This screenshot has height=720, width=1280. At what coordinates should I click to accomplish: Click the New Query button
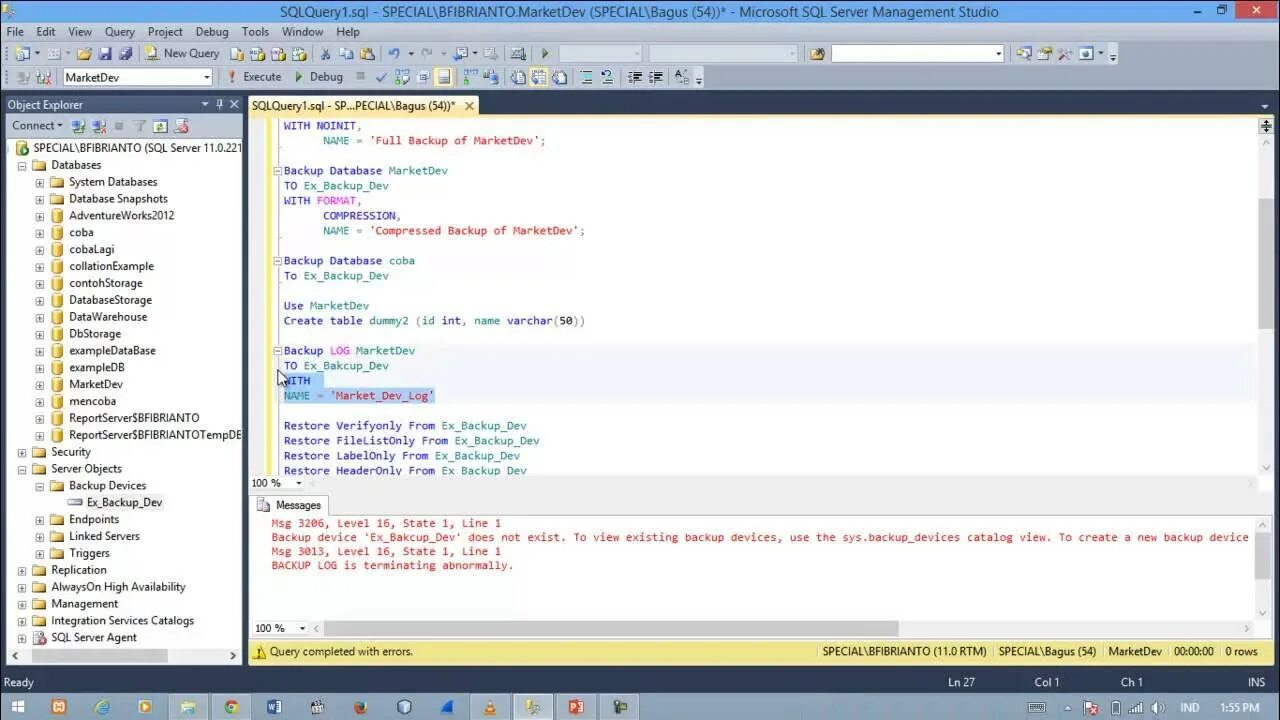(x=181, y=54)
